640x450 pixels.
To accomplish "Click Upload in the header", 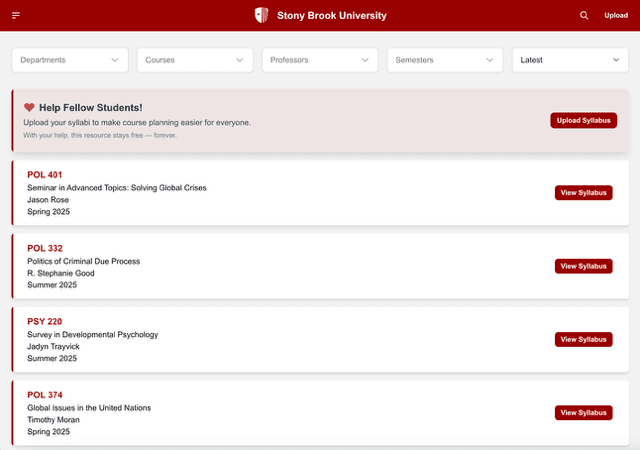I will pos(616,16).
